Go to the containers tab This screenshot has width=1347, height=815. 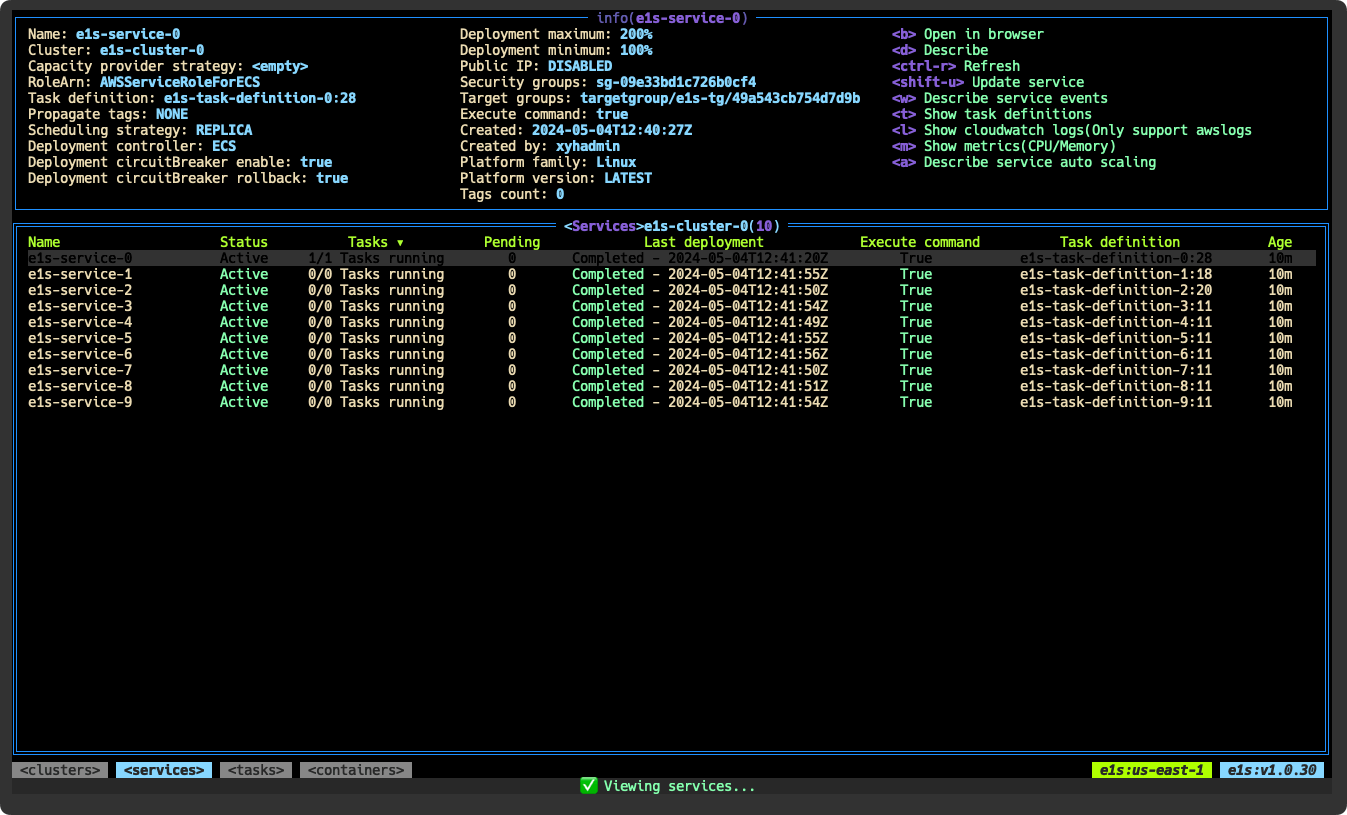click(x=356, y=770)
